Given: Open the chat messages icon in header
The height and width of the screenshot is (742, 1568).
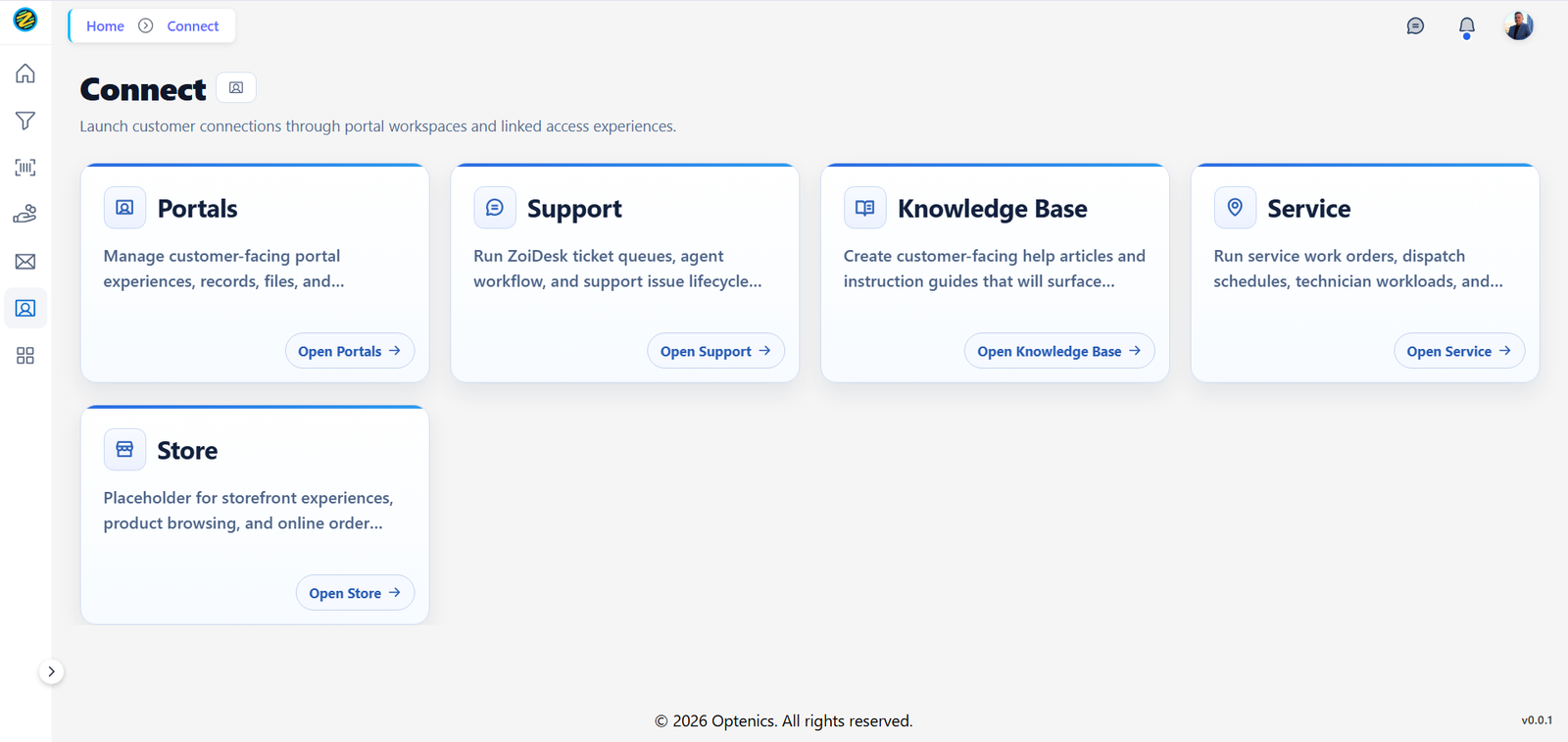Looking at the screenshot, I should coord(1415,26).
